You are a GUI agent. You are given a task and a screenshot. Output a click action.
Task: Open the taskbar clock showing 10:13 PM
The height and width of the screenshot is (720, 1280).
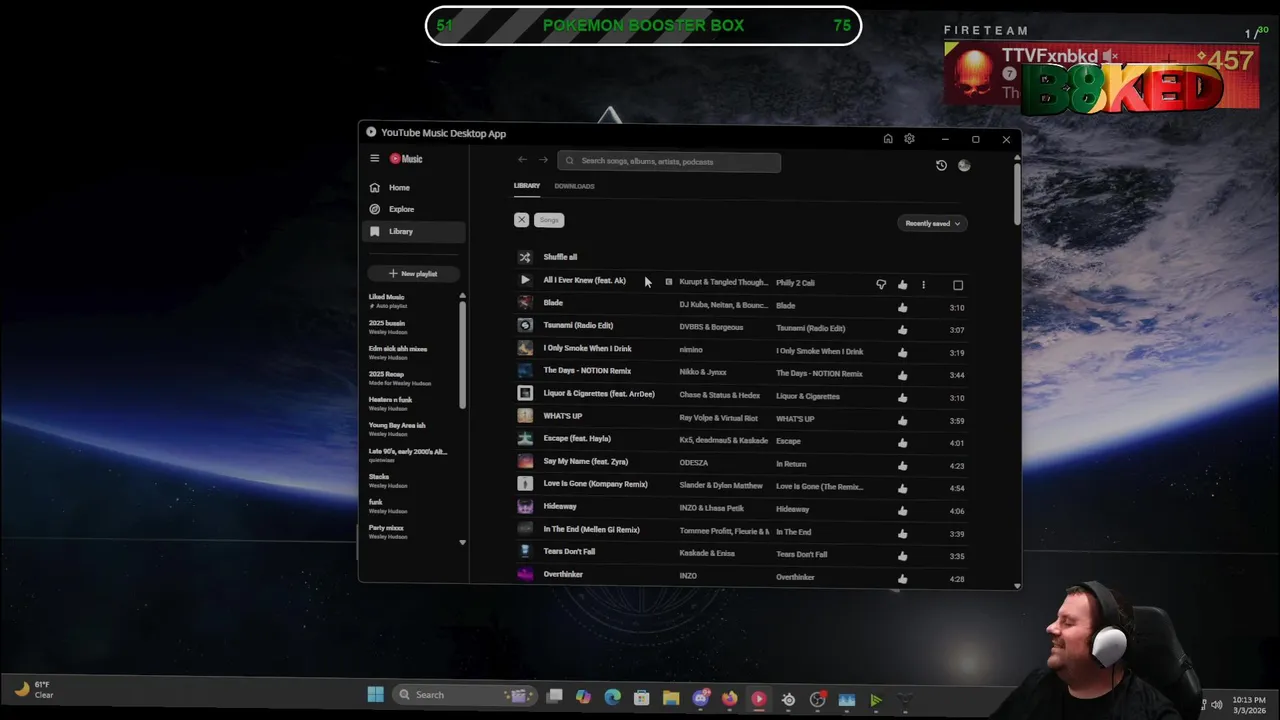click(1249, 704)
